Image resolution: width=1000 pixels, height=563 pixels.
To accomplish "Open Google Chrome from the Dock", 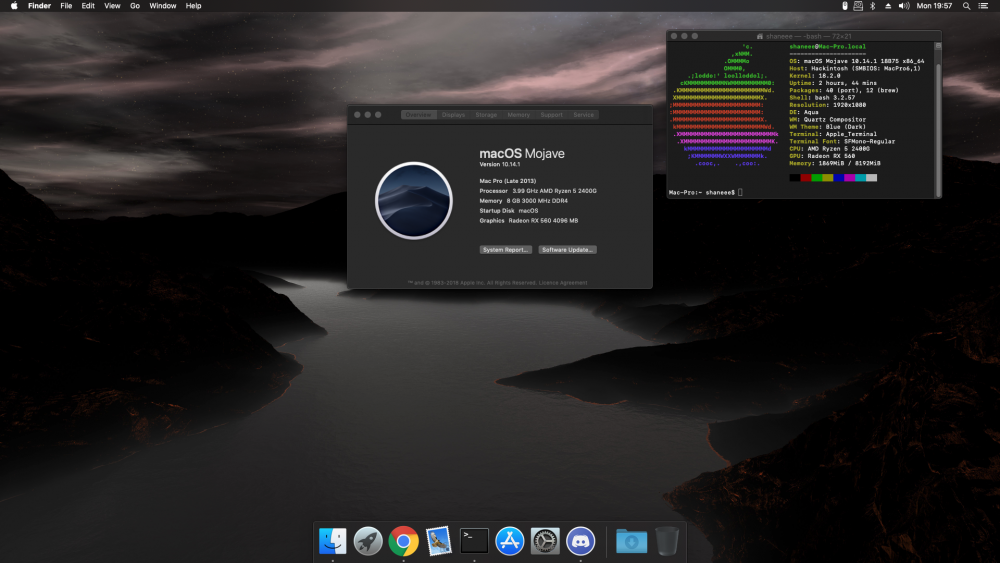I will click(404, 541).
